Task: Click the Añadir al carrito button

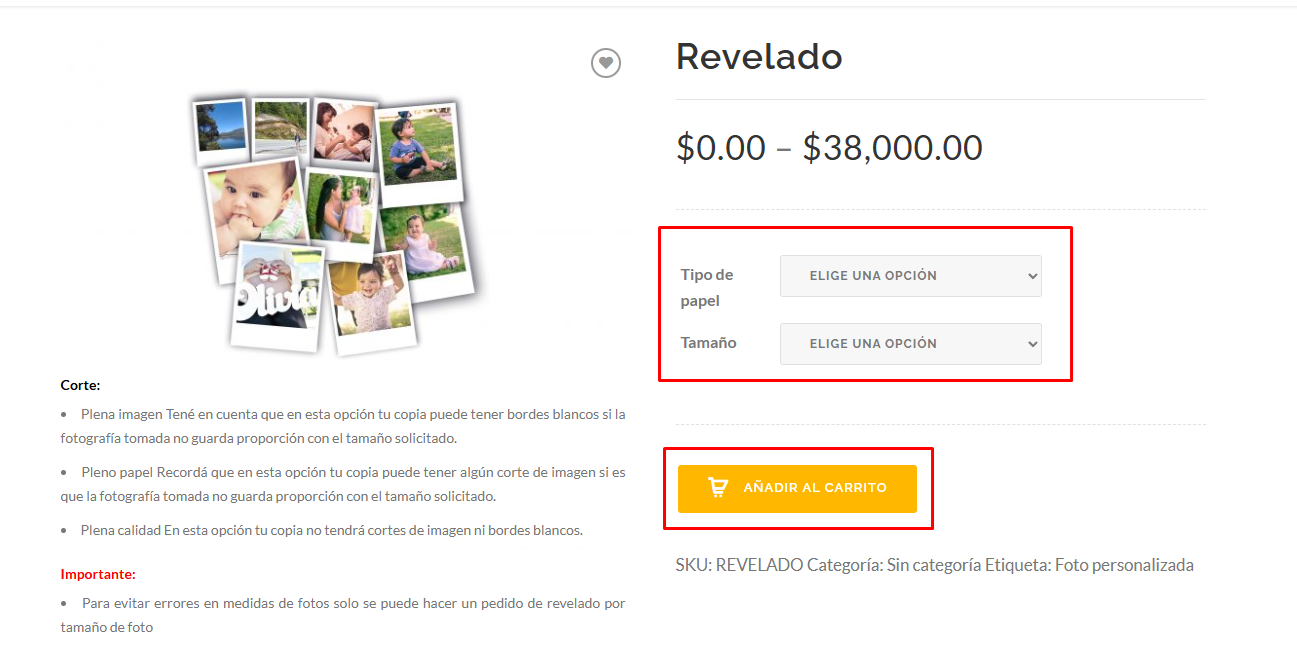Action: point(797,489)
